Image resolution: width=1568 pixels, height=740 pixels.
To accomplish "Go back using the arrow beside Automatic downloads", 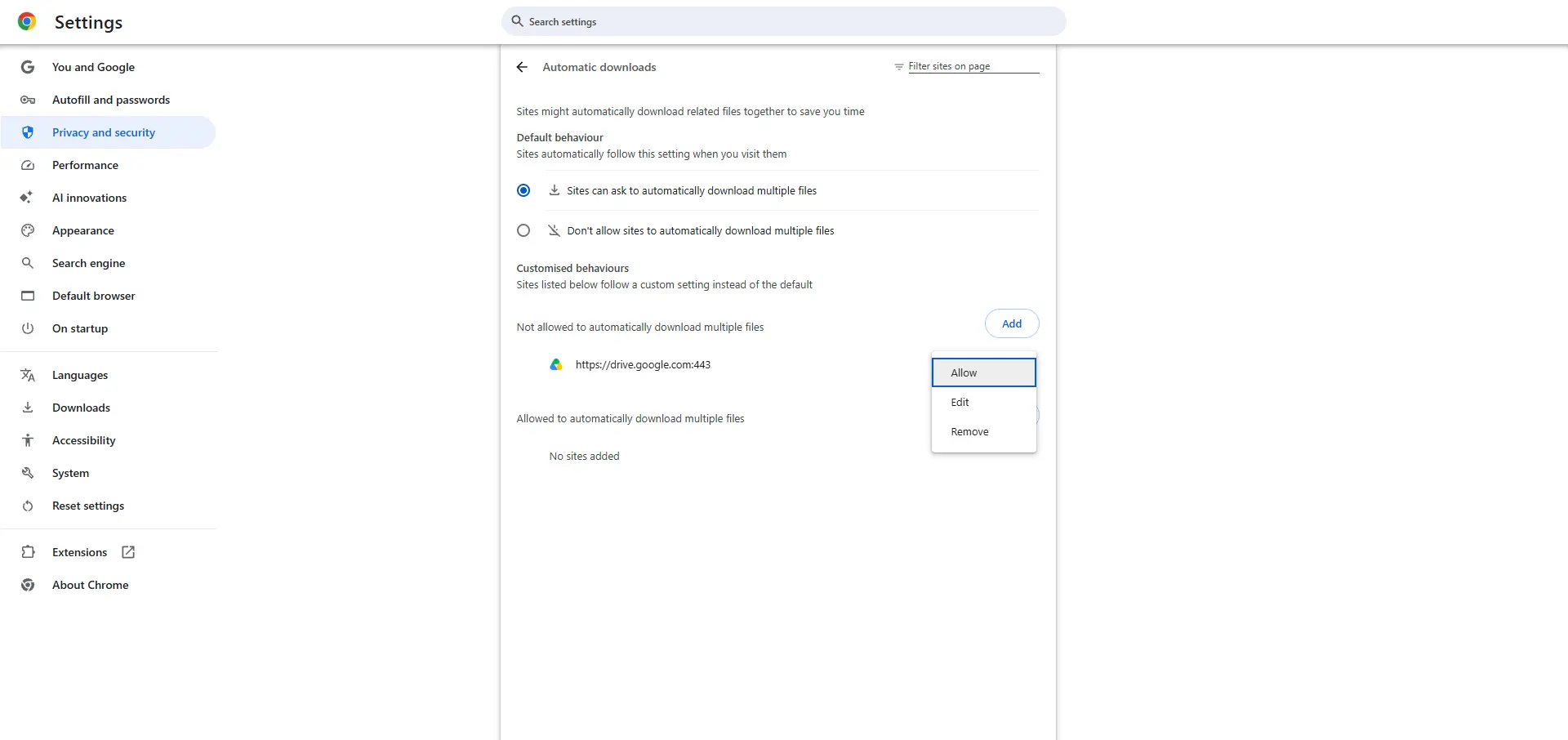I will (522, 67).
